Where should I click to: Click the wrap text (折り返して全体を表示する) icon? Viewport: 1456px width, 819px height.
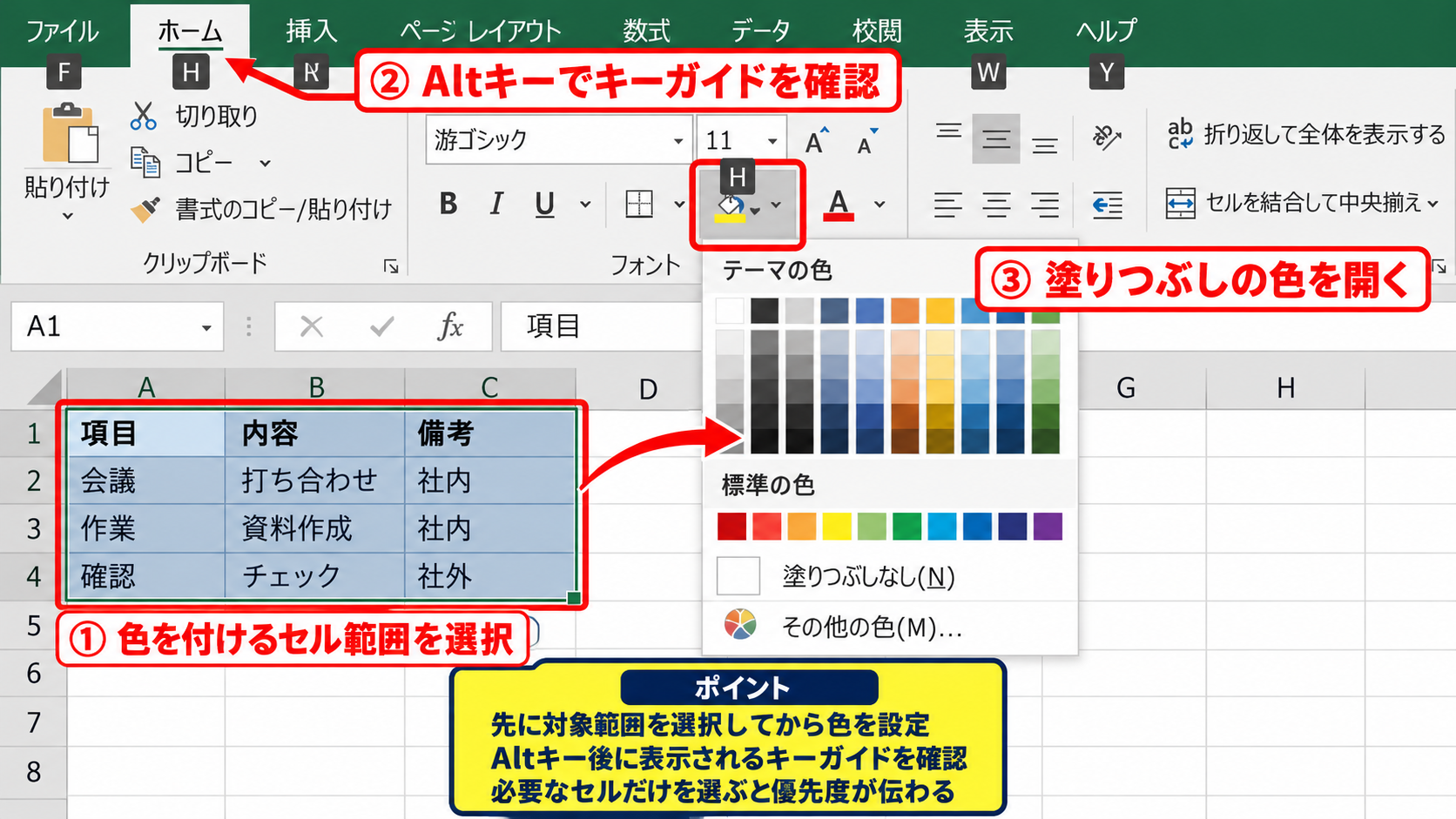point(1181,134)
